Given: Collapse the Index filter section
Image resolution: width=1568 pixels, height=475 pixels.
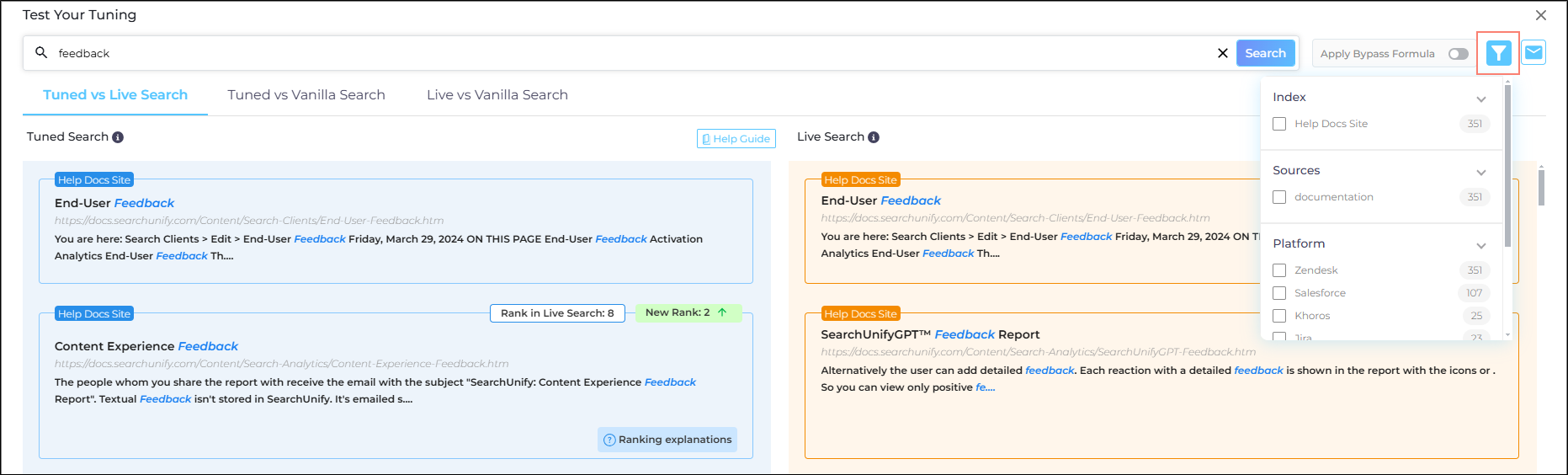Looking at the screenshot, I should point(1480,99).
